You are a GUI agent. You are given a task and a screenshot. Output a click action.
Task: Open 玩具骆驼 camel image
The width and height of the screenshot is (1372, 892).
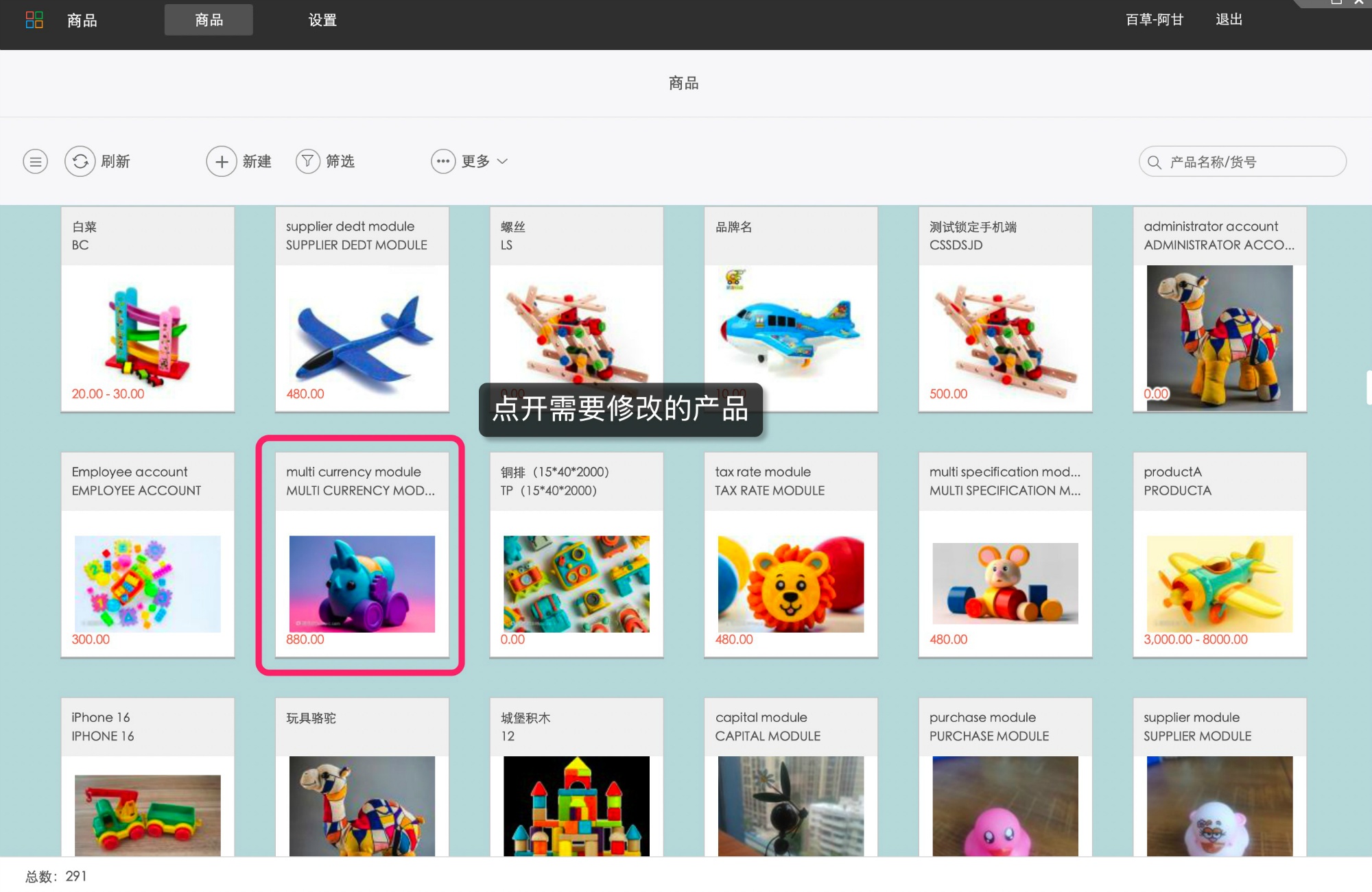point(362,806)
